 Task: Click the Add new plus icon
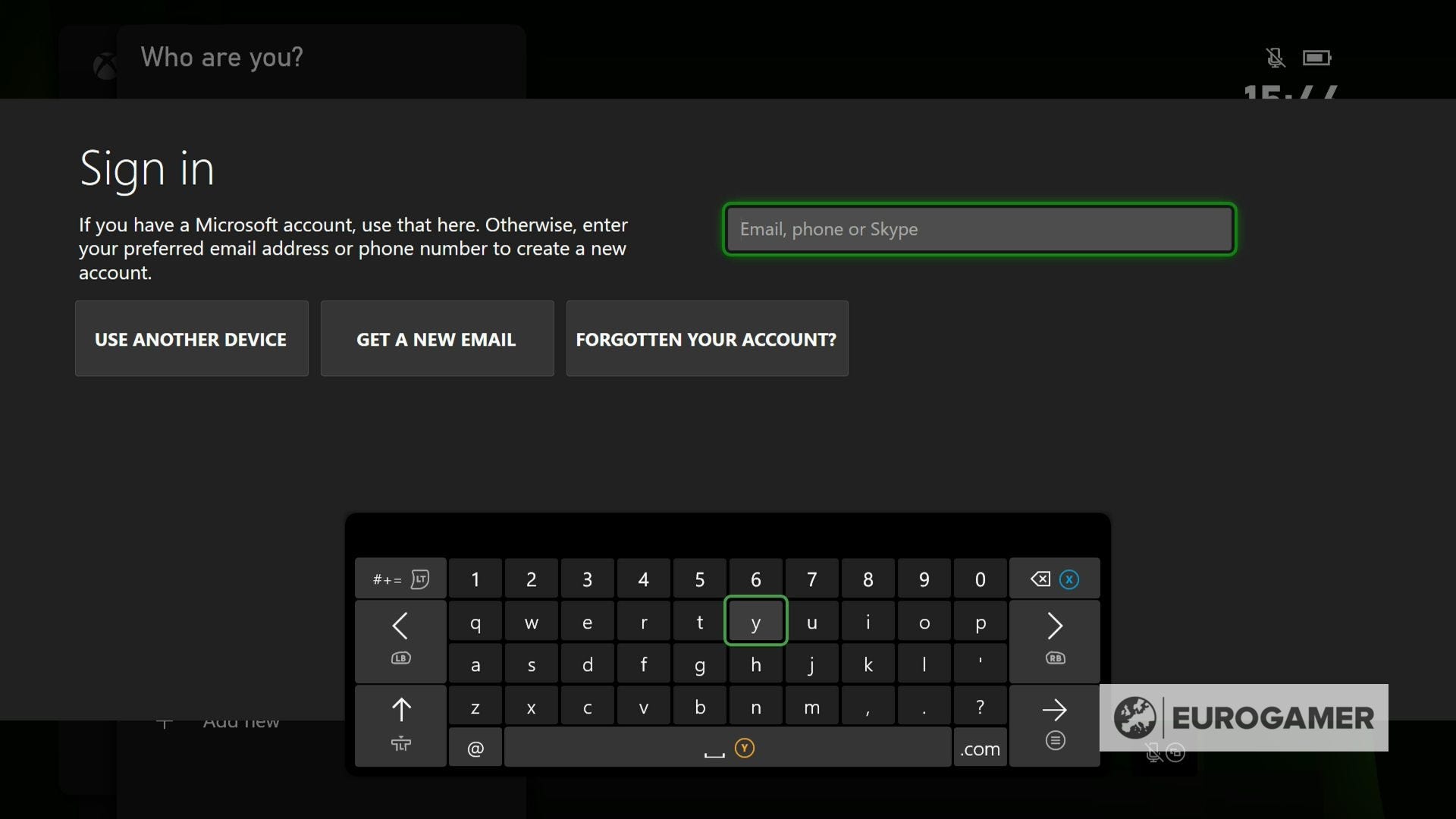(x=167, y=723)
